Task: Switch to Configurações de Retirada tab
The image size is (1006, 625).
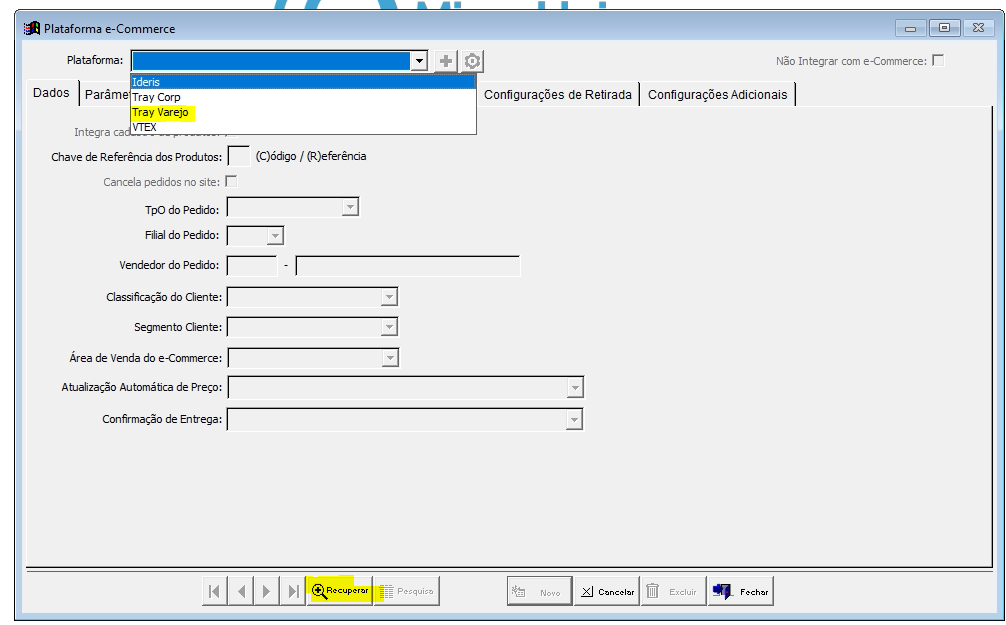Action: coord(558,94)
